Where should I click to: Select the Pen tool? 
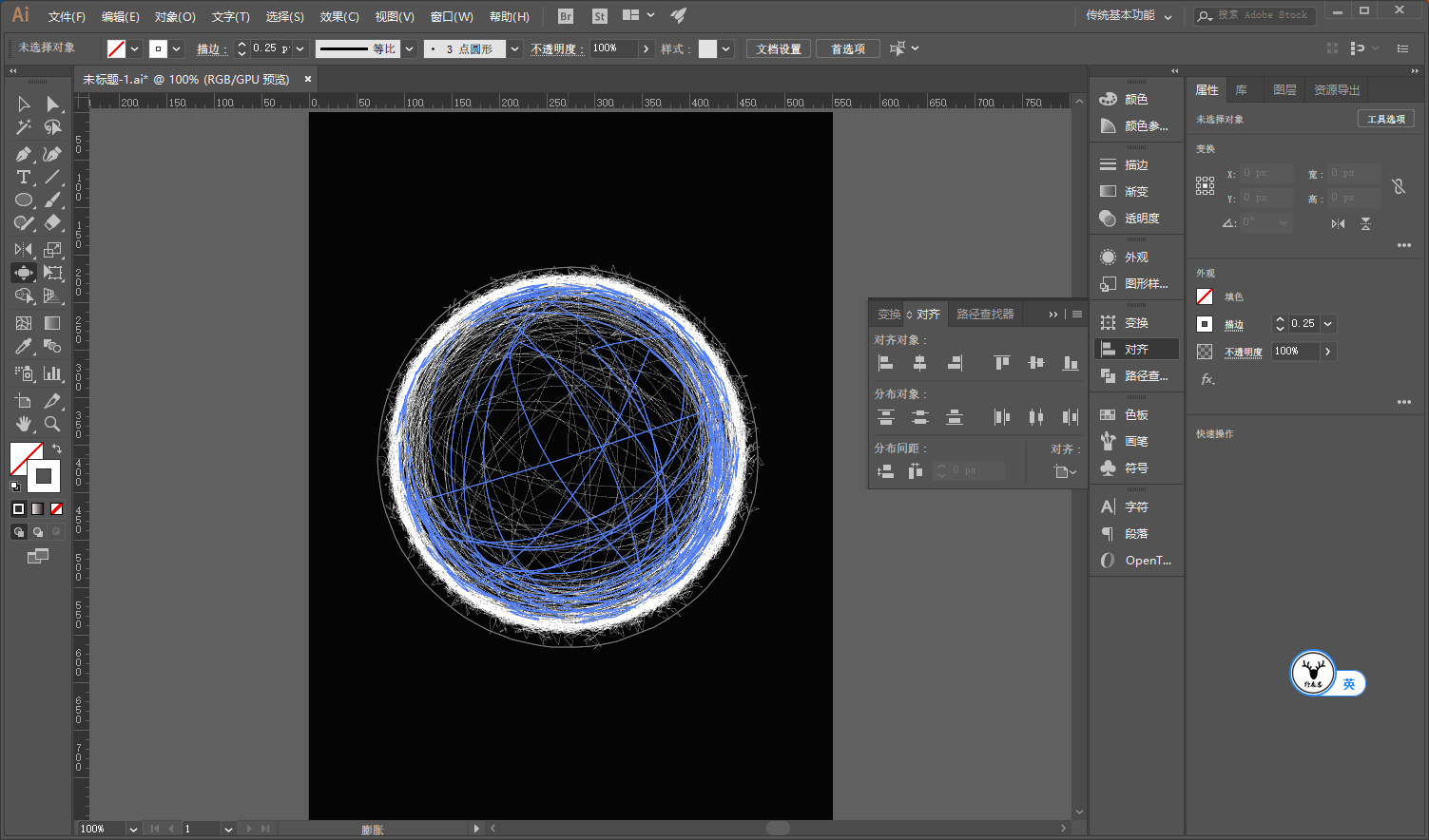[24, 154]
